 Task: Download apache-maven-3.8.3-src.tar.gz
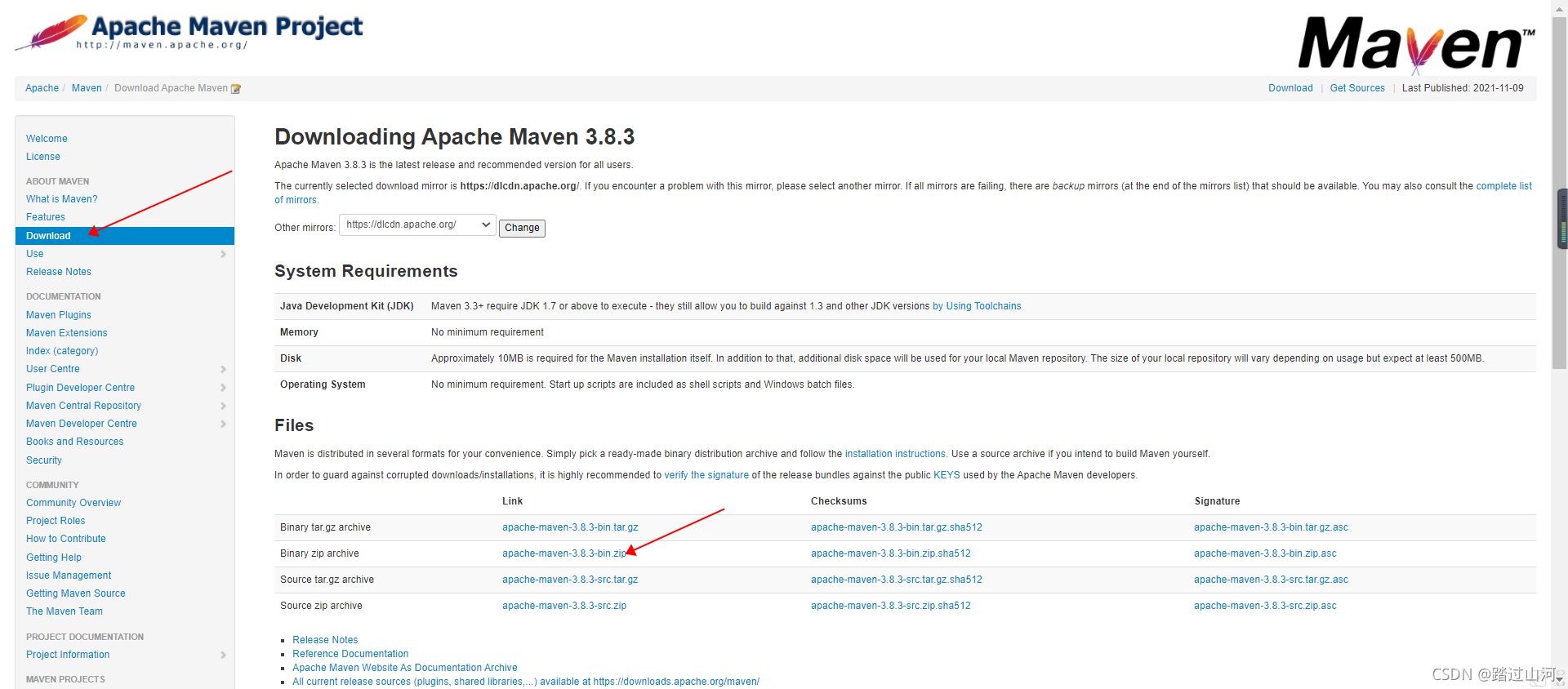tap(570, 580)
